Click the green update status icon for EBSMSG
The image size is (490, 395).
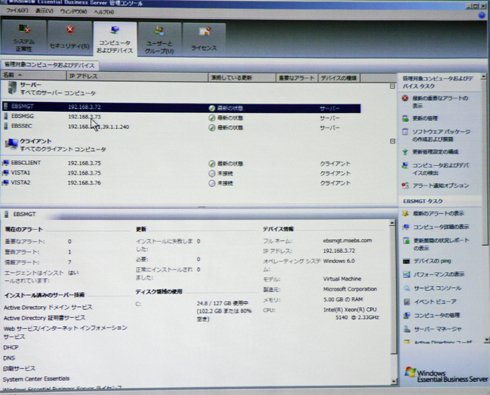[x=212, y=118]
